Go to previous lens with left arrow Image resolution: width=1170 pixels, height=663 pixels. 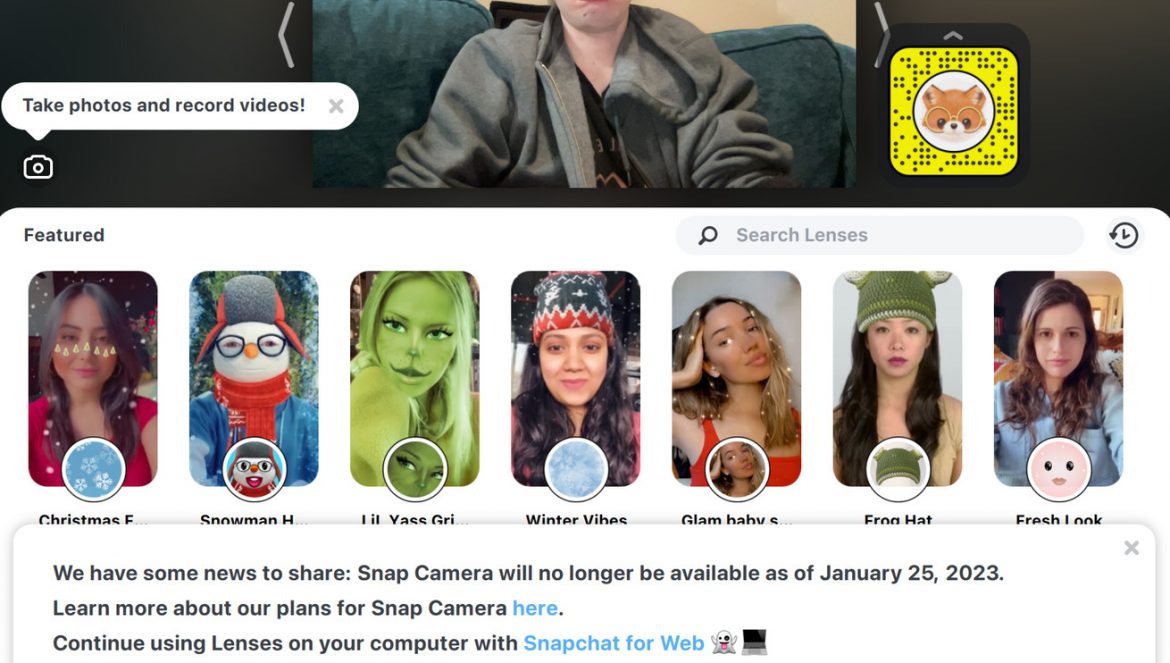(x=286, y=35)
